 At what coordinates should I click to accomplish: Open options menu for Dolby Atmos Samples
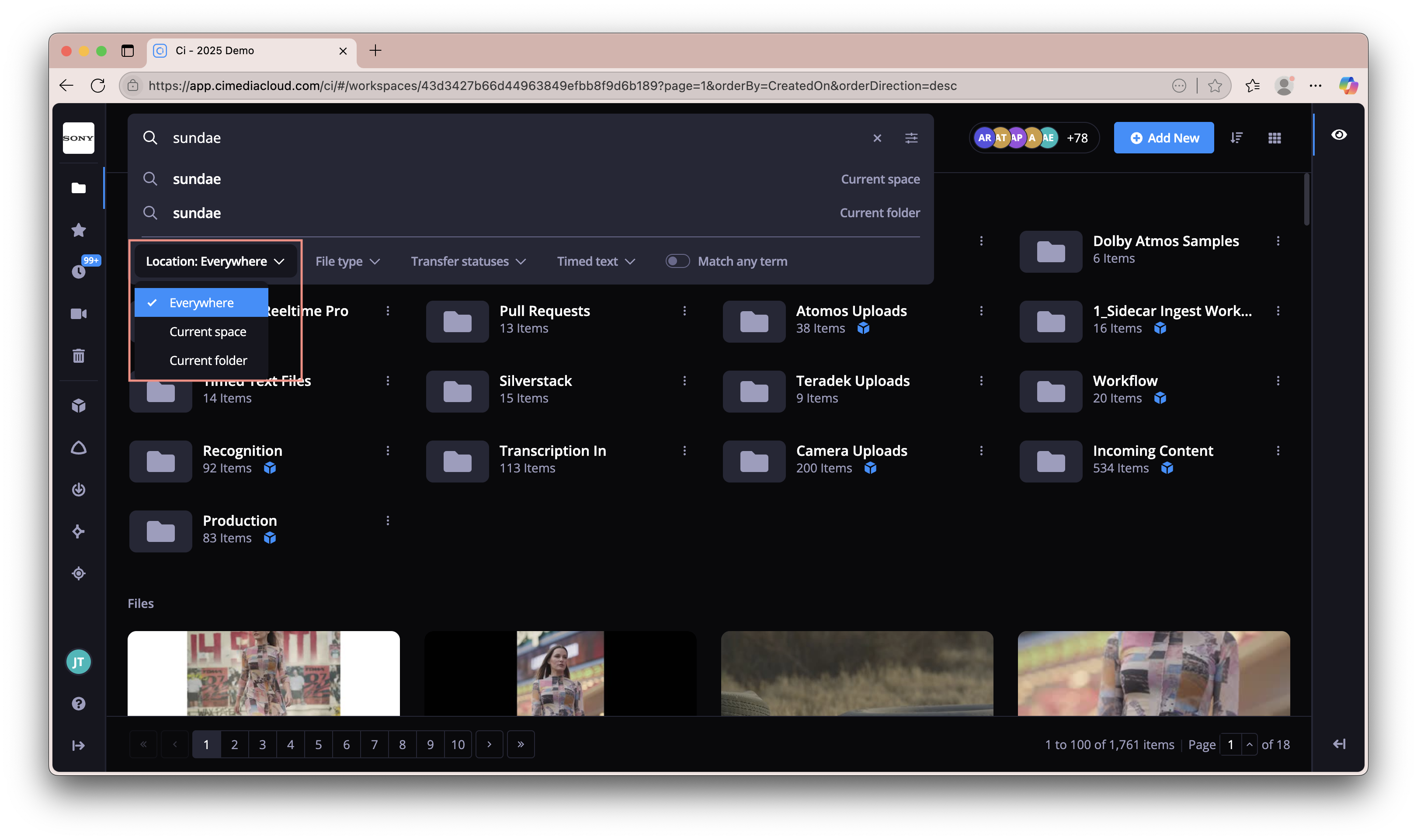[1278, 240]
